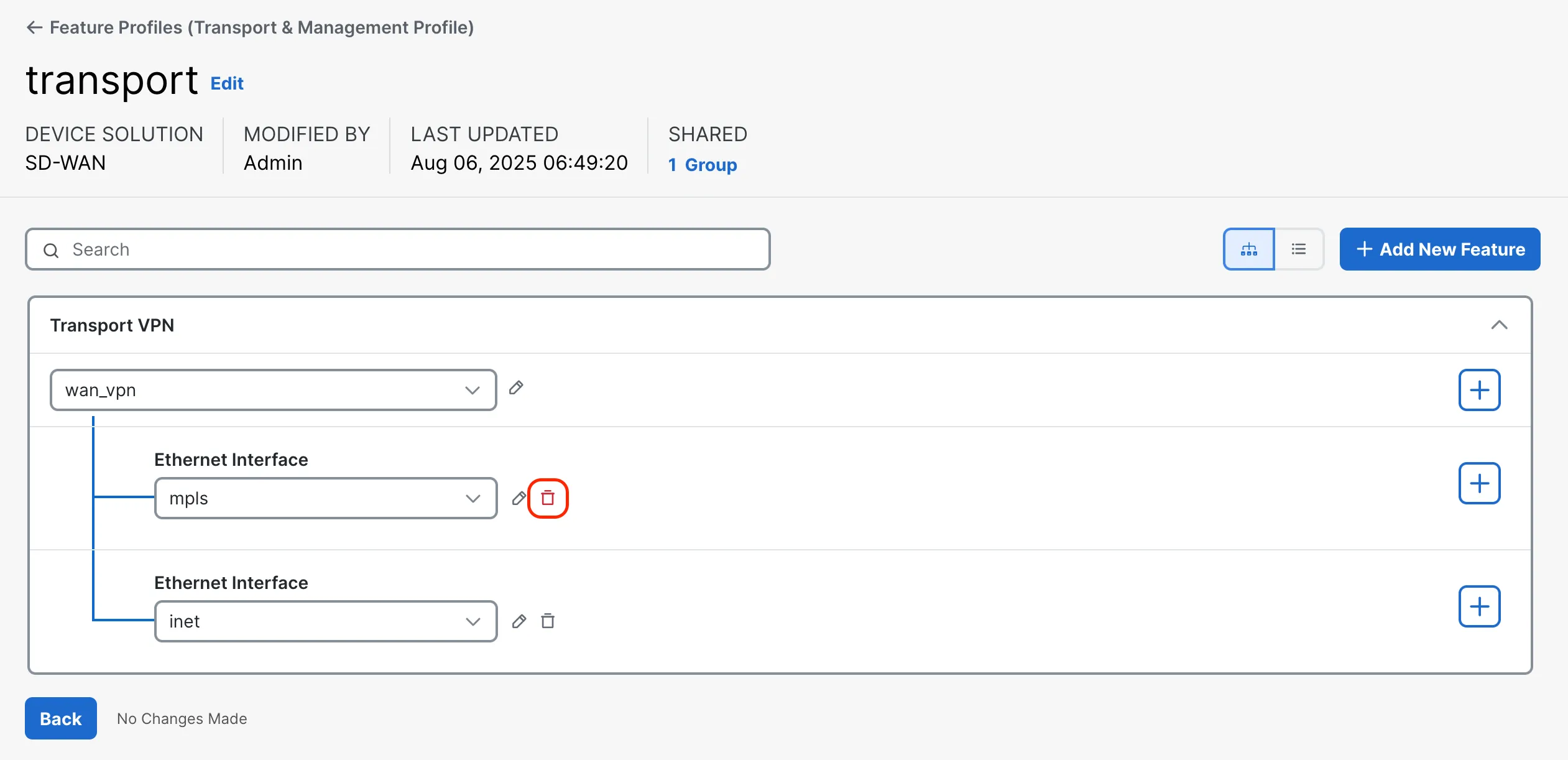This screenshot has height=760, width=1568.
Task: Click the back arrow to Feature Profiles
Action: (x=34, y=27)
